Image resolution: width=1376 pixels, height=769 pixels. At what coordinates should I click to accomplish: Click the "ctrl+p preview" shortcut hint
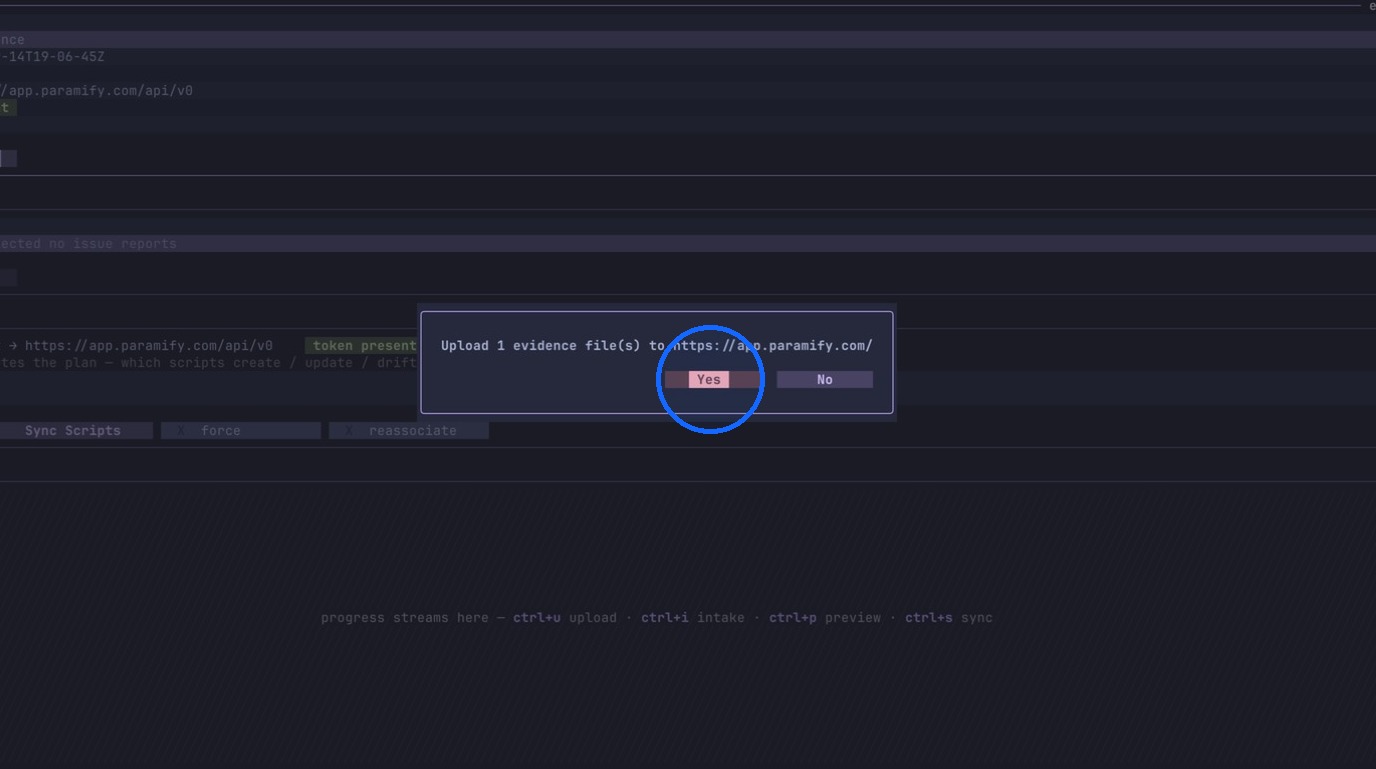click(825, 618)
